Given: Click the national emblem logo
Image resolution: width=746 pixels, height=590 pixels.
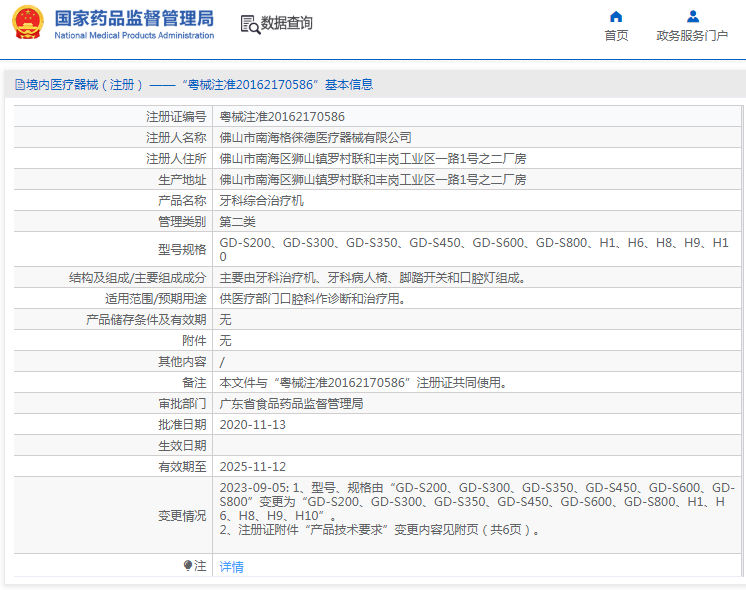Looking at the screenshot, I should 28,22.
